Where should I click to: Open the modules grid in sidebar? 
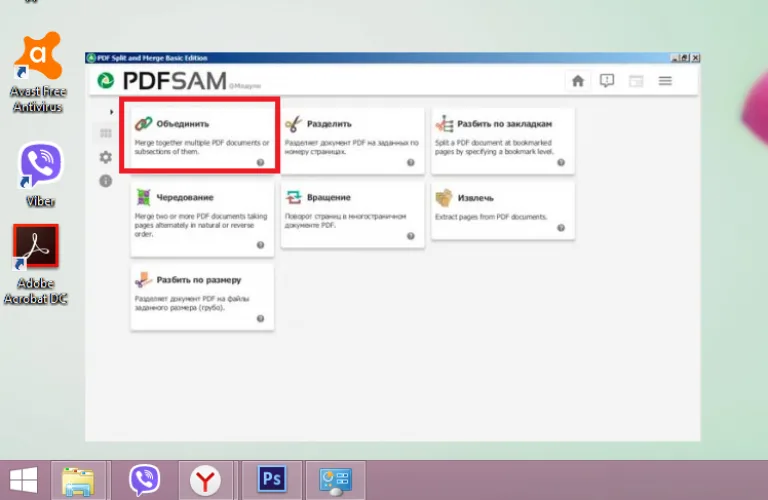(105, 133)
